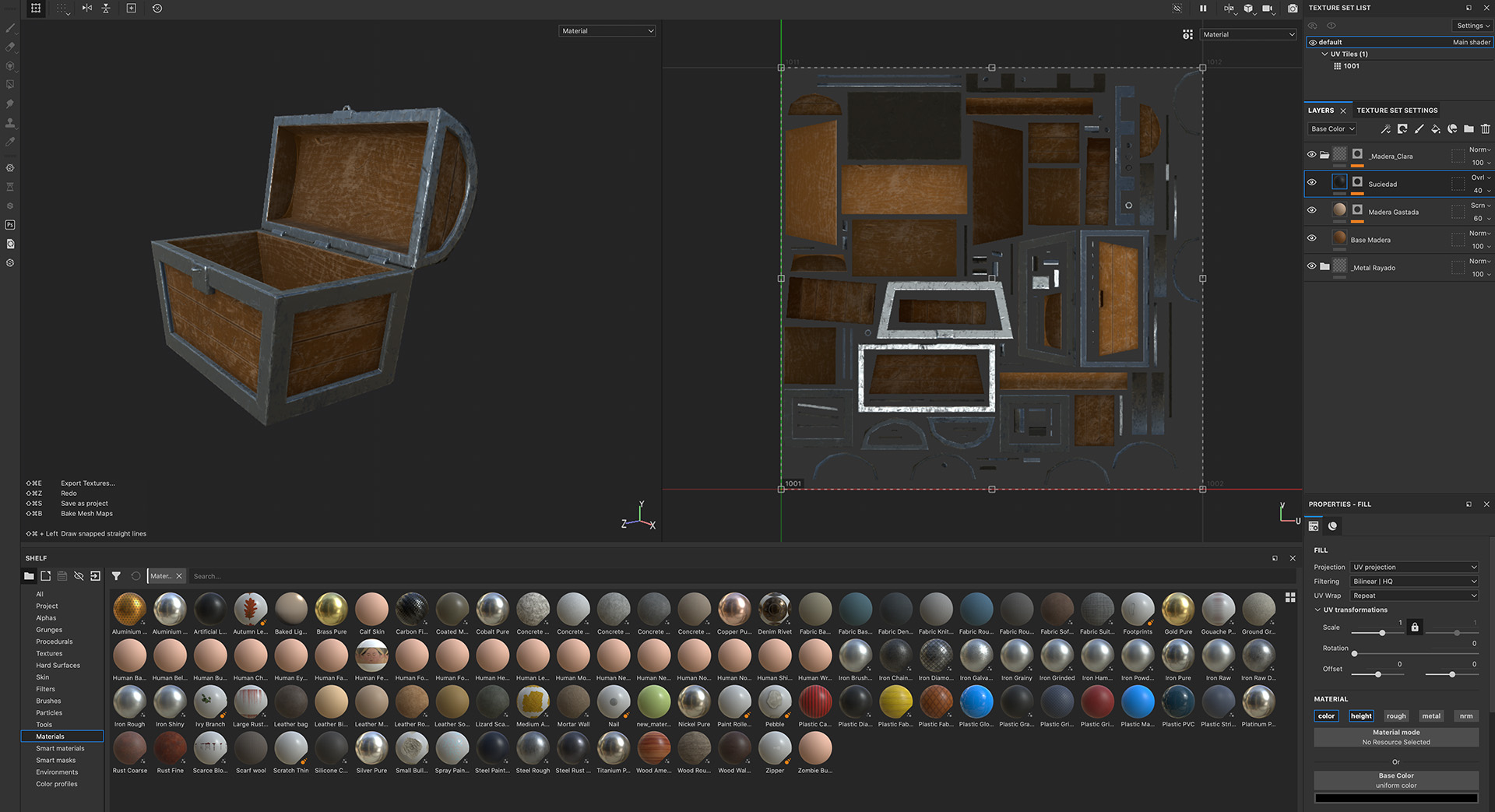
Task: Switch to the Texture Set Settings tab
Action: pos(1397,111)
